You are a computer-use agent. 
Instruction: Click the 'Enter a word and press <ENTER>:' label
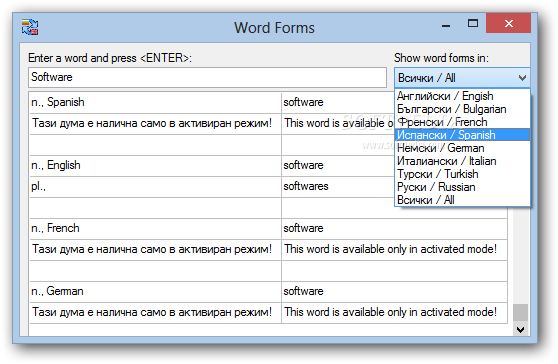coord(110,58)
